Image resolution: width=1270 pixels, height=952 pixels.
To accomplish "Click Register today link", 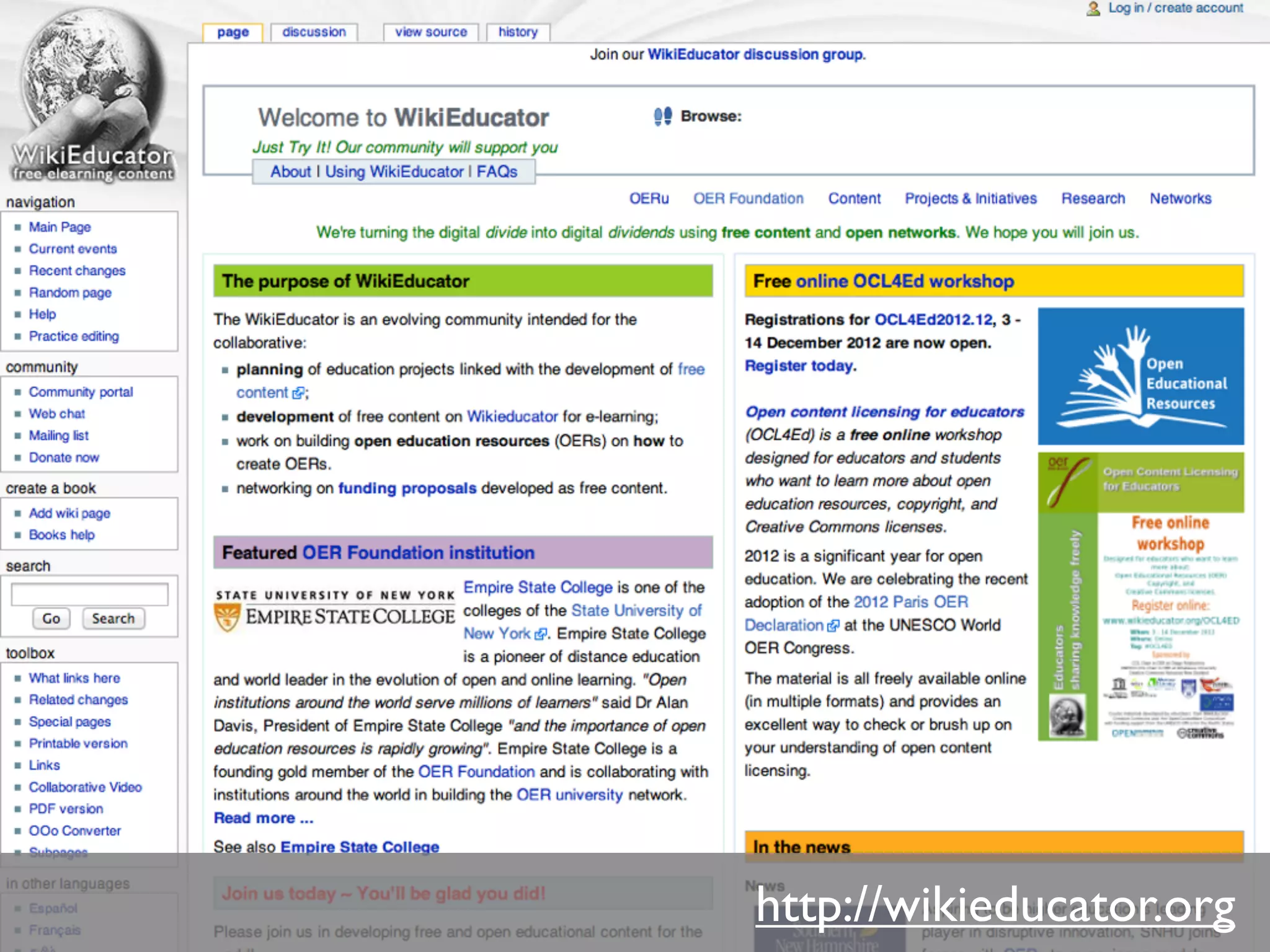I will coord(799,366).
